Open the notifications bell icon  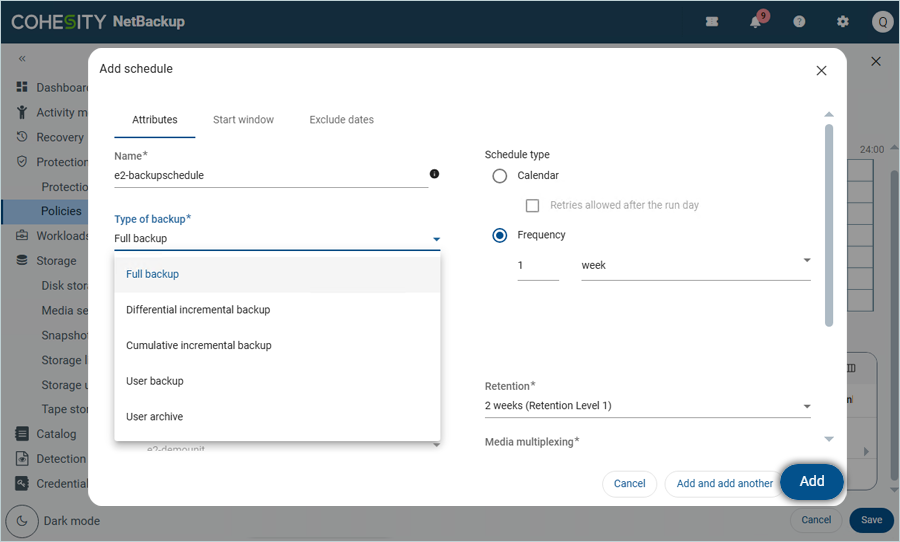click(756, 22)
